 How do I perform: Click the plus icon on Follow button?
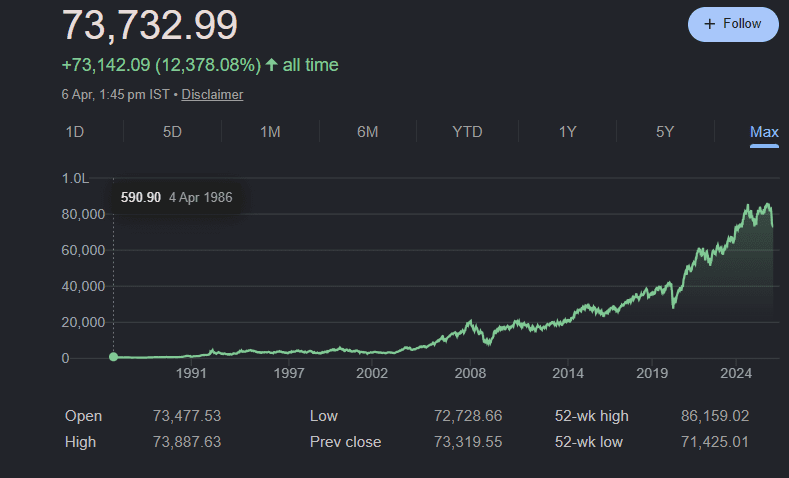pos(709,24)
